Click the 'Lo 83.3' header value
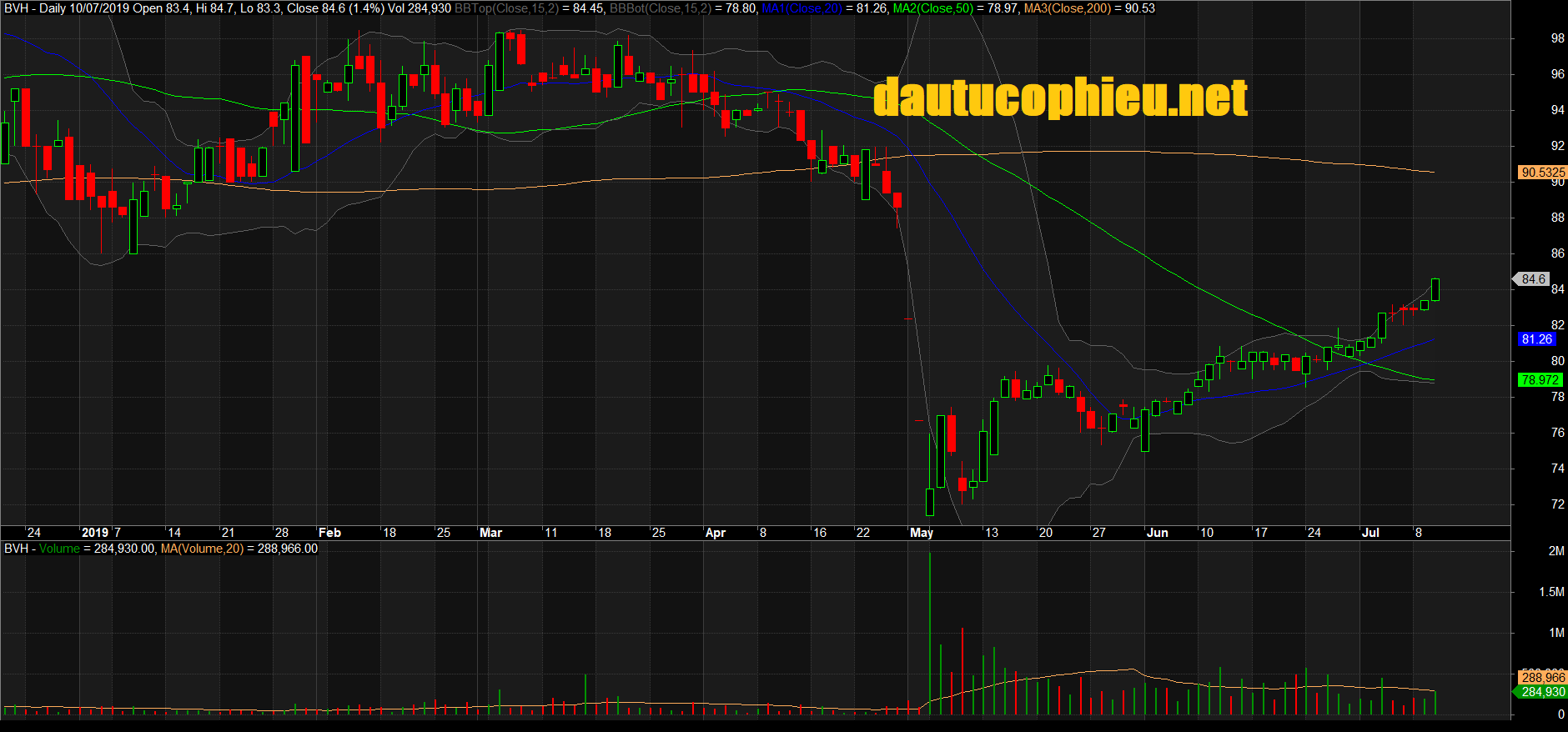This screenshot has width=1568, height=732. (x=260, y=8)
